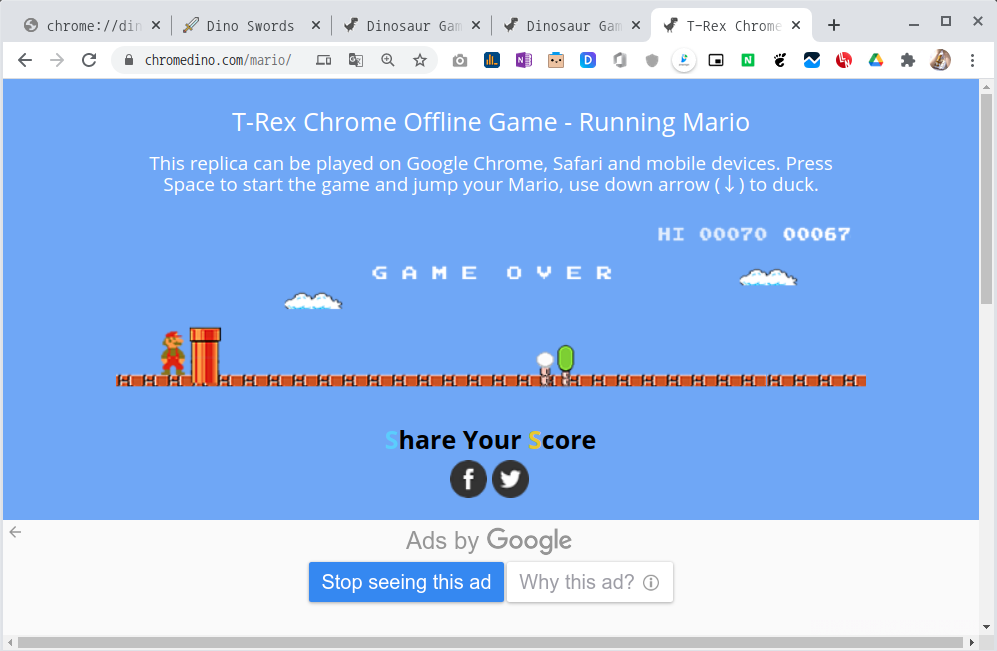This screenshot has width=997, height=651.
Task: Open the screenshot capture extension
Action: point(459,60)
